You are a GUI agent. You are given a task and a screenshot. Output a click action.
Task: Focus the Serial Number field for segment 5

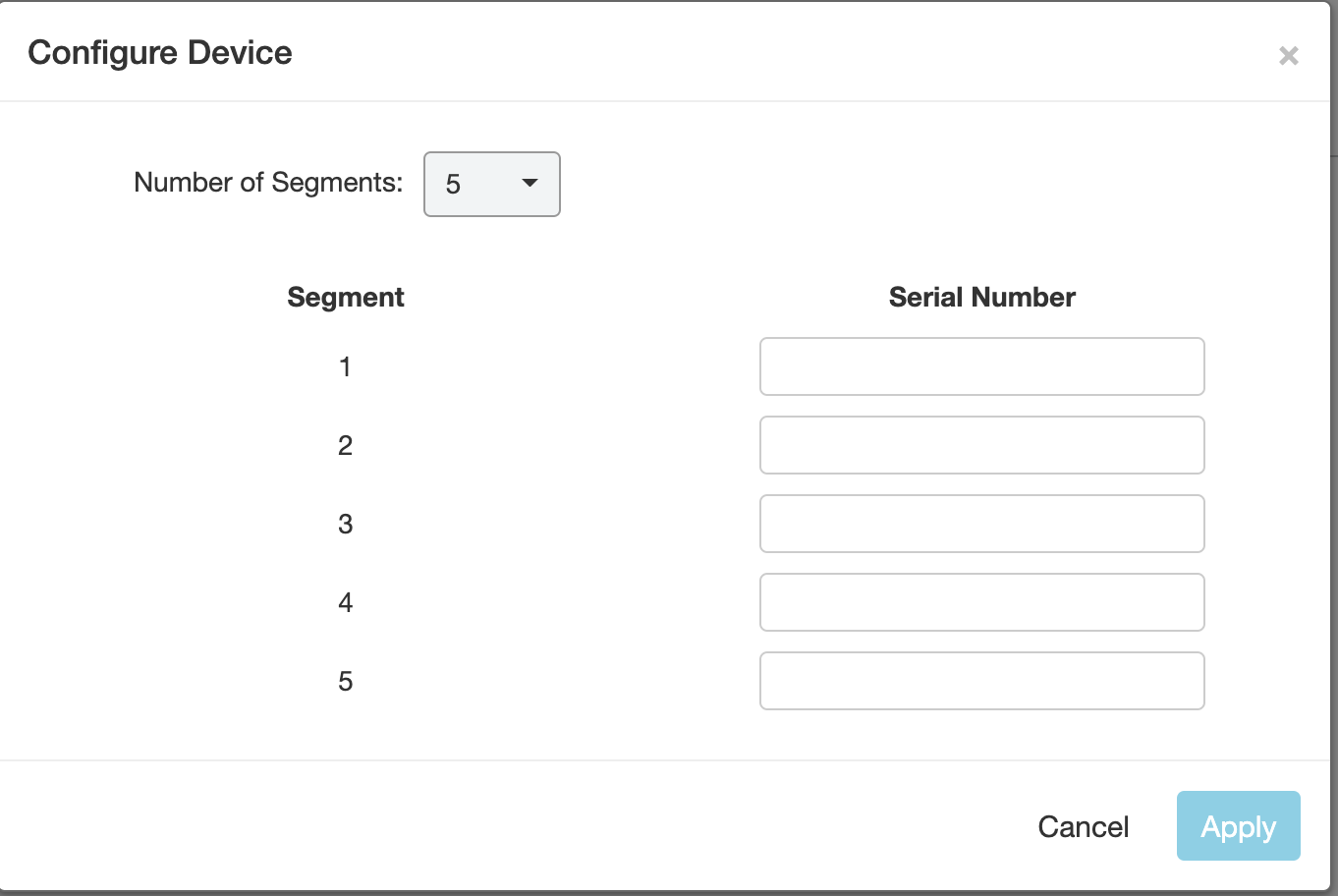coord(982,681)
